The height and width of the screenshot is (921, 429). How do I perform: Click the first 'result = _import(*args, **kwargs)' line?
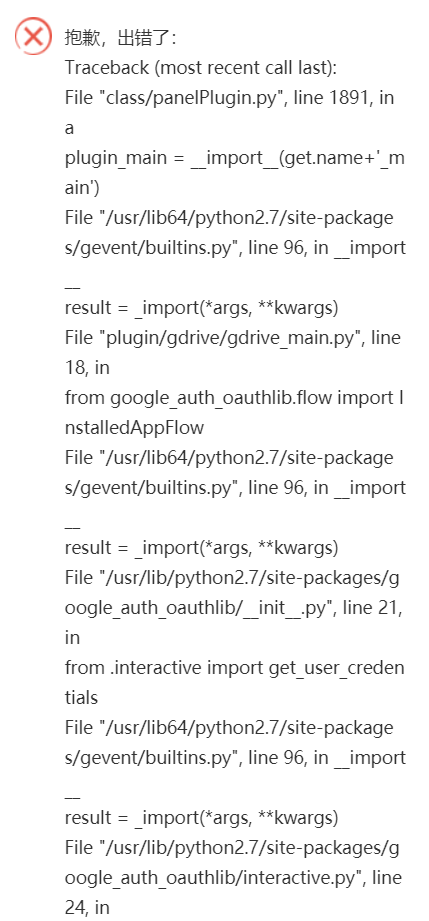[x=202, y=308]
